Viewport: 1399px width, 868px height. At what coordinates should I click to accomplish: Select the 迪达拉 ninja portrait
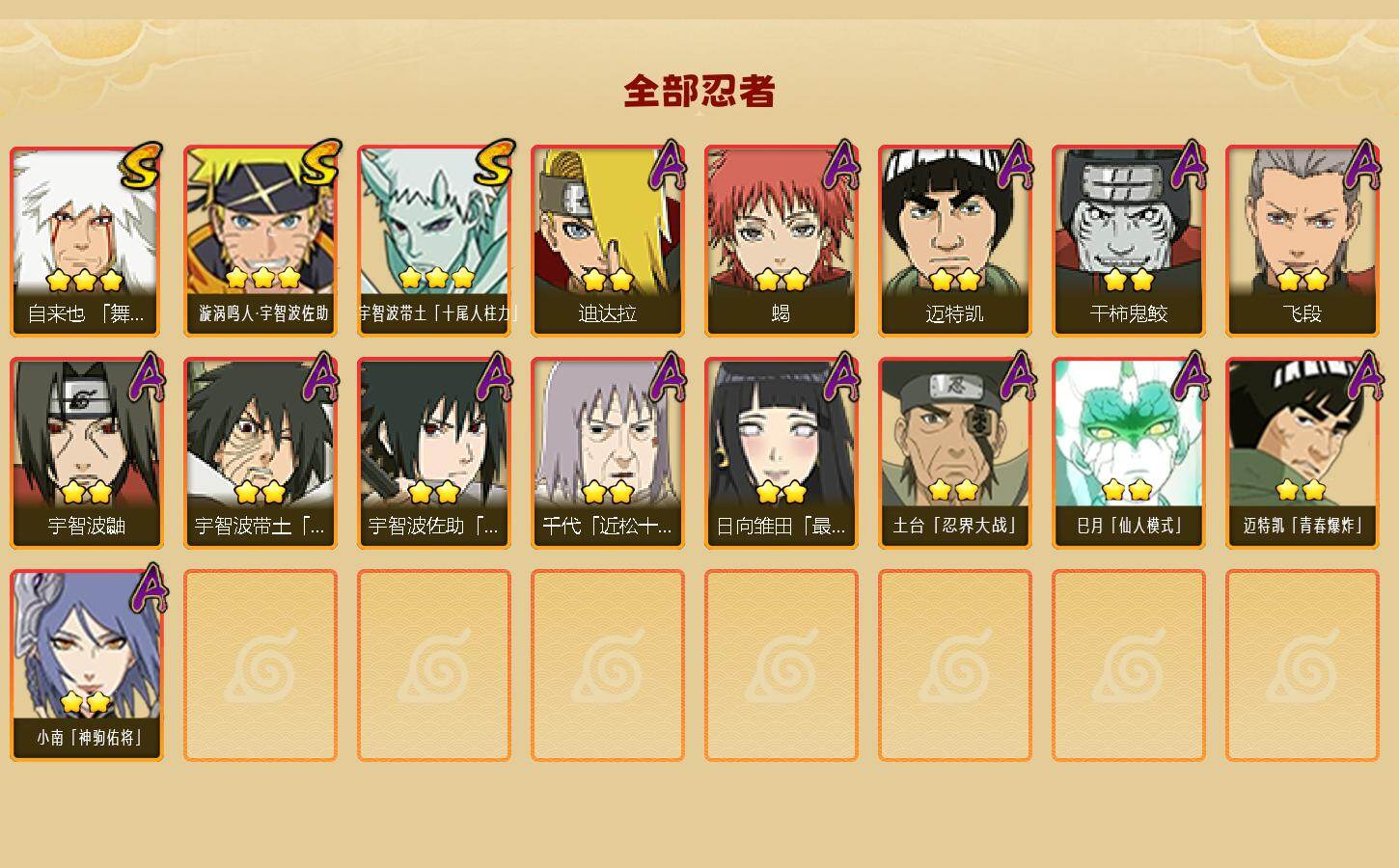coord(608,241)
